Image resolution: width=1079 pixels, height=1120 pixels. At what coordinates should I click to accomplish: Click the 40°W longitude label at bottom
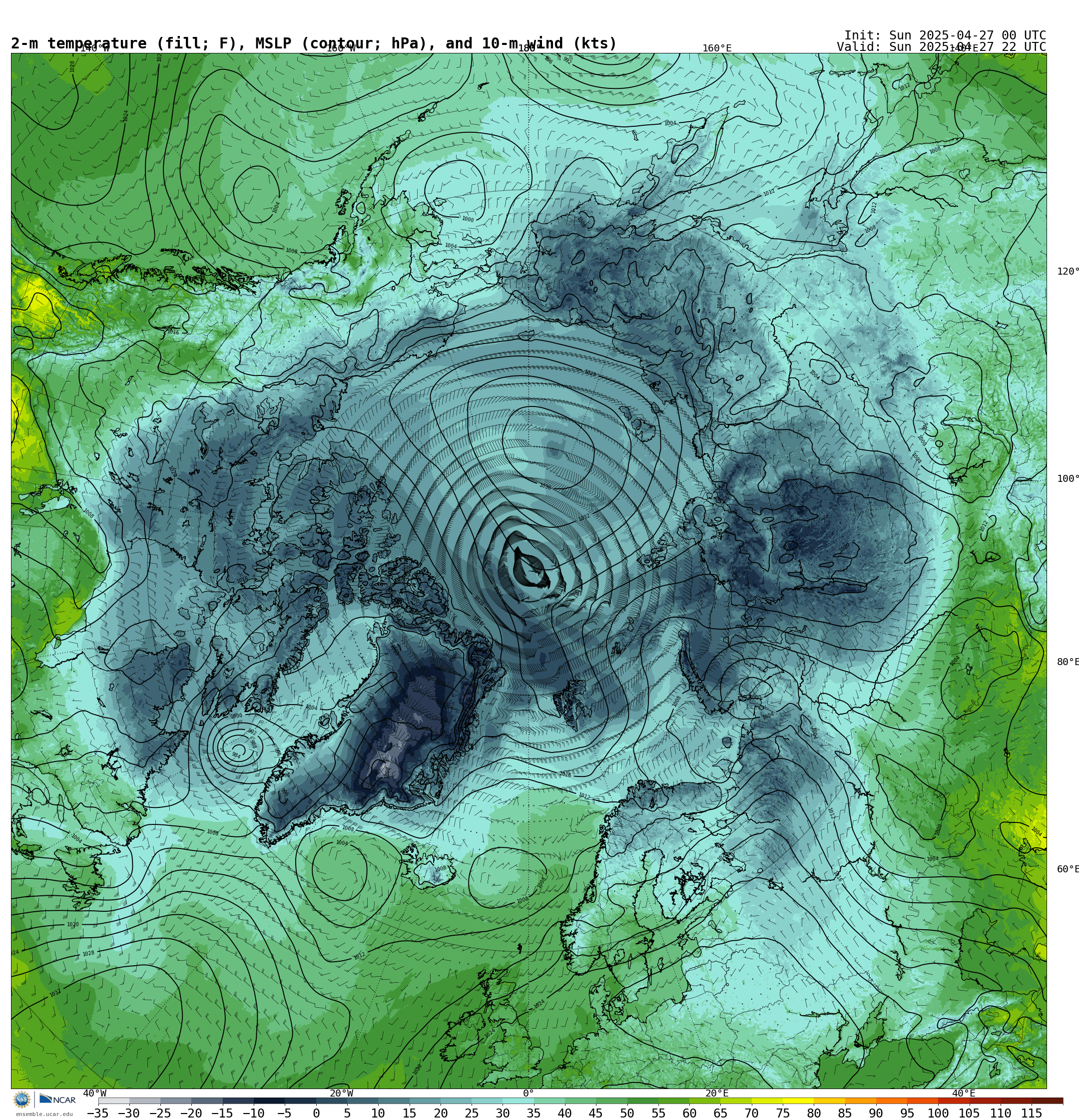coord(94,1093)
